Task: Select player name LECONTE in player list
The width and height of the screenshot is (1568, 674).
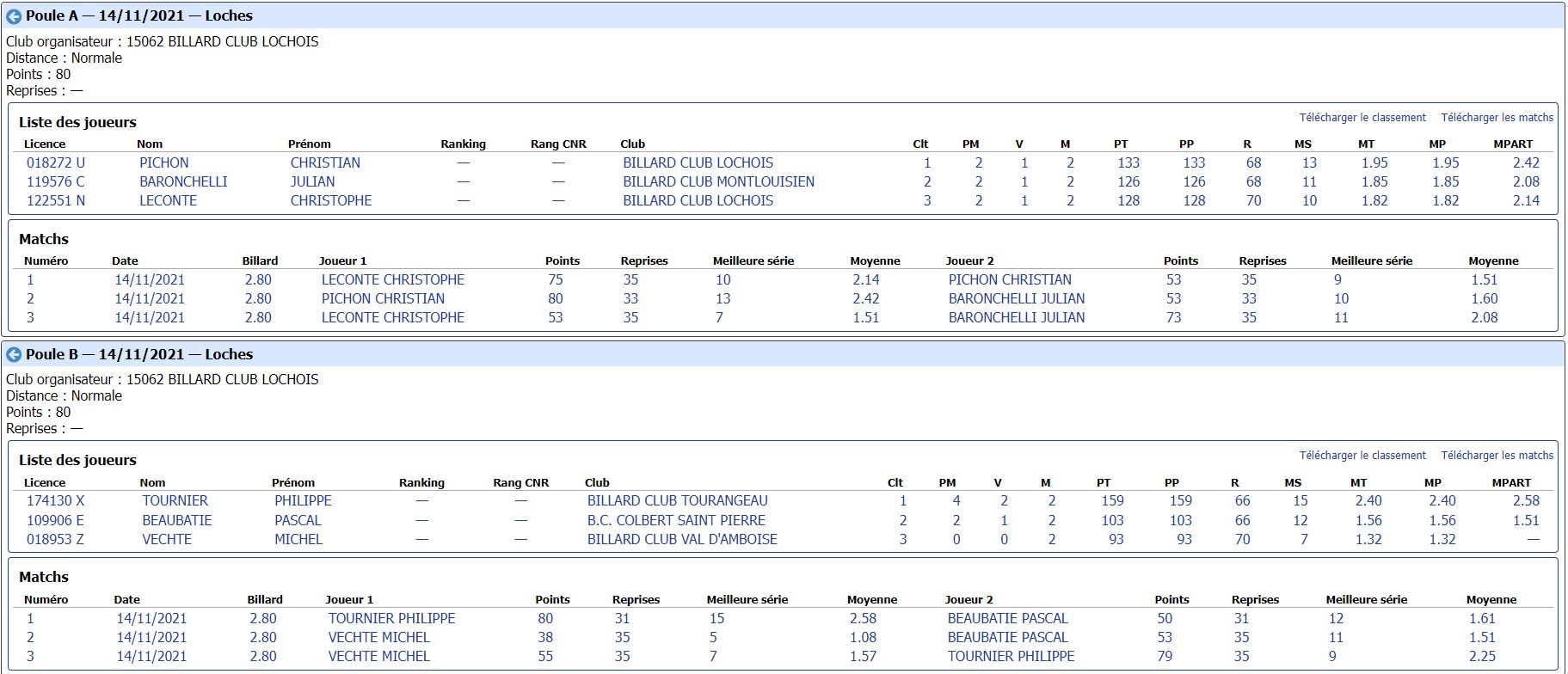Action: pos(169,201)
